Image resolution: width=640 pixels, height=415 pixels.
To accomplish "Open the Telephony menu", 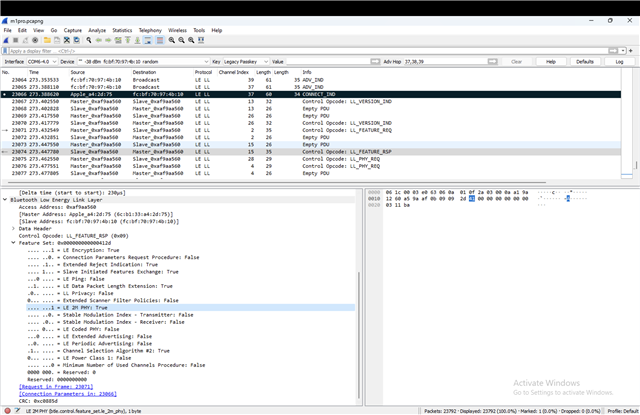I will tap(150, 30).
